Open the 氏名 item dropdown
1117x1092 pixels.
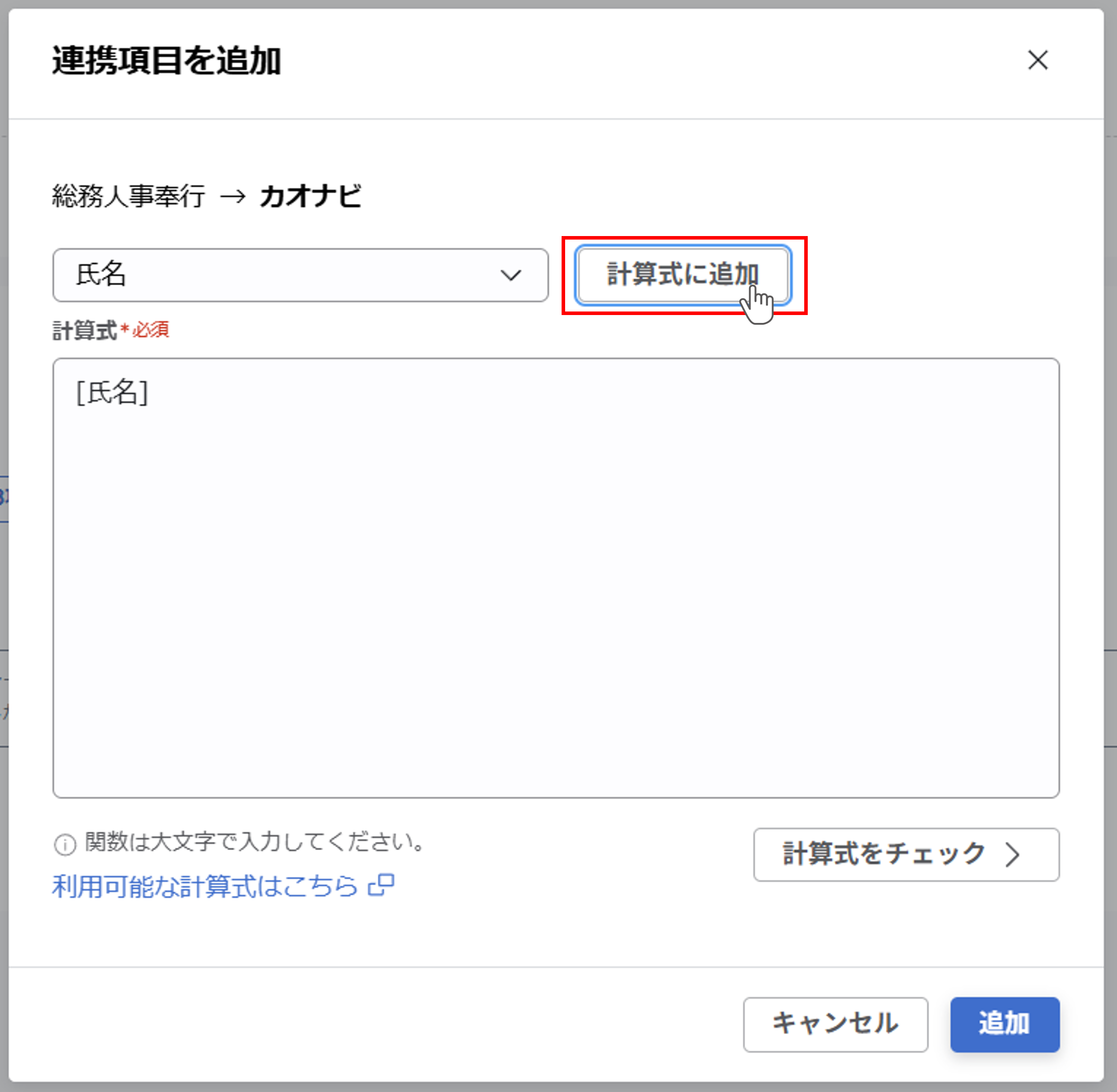(x=300, y=275)
